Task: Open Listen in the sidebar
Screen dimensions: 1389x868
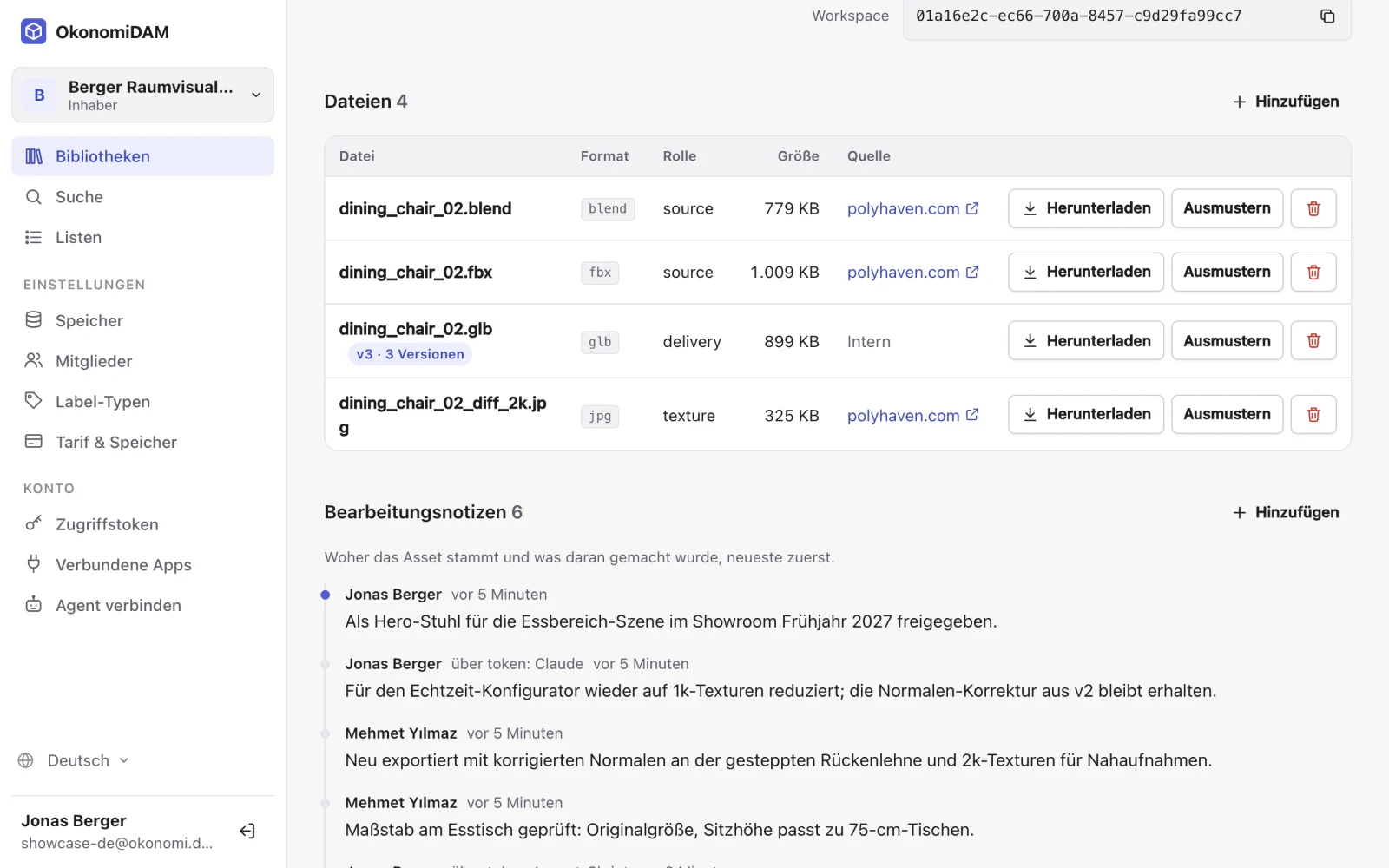Action: click(x=142, y=237)
